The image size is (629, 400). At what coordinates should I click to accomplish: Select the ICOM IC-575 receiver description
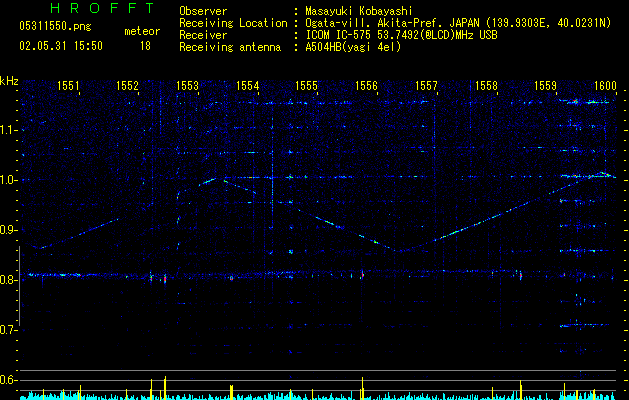tap(401, 35)
